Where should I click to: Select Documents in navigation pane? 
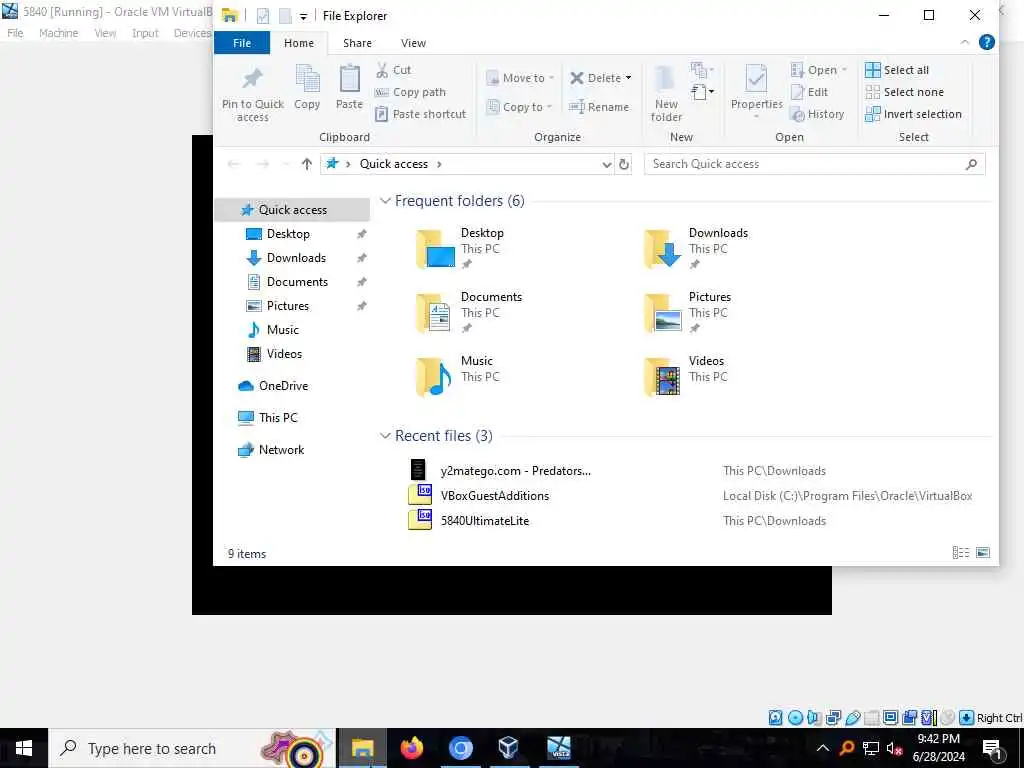tap(297, 282)
